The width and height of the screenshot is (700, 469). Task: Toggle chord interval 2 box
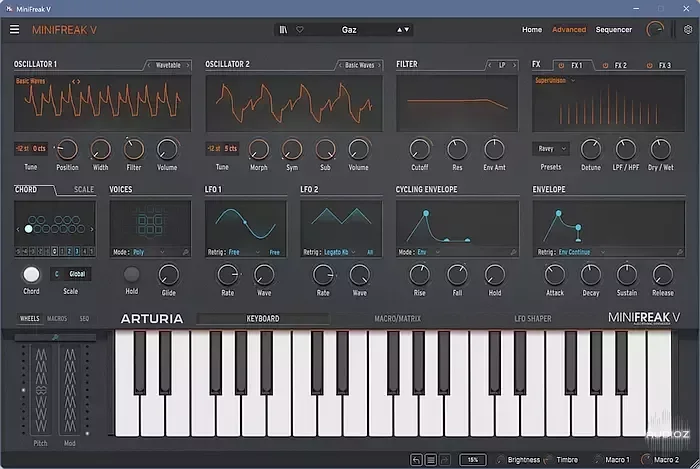[69, 252]
